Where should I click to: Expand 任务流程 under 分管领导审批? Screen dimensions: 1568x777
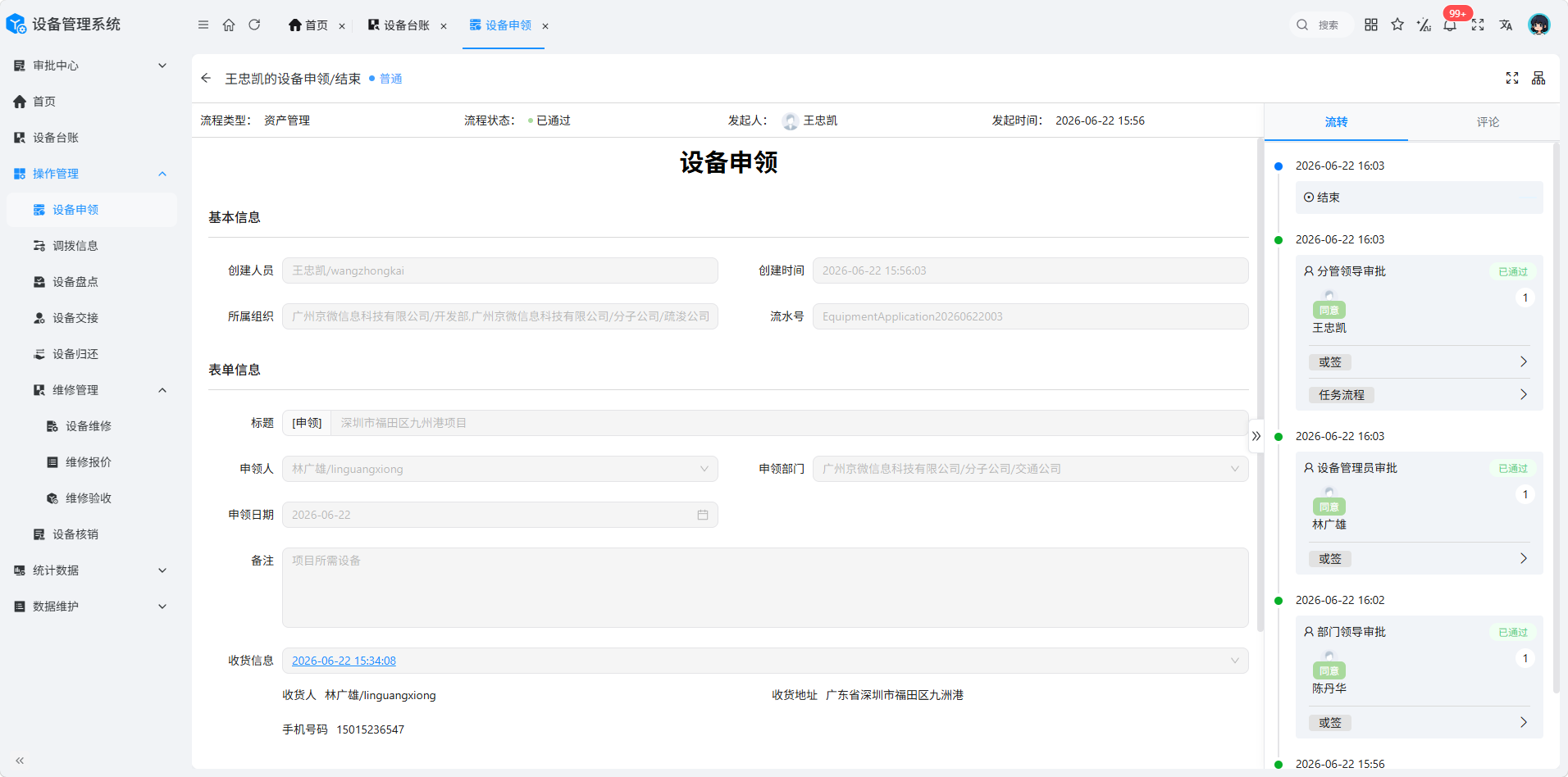coord(1420,395)
